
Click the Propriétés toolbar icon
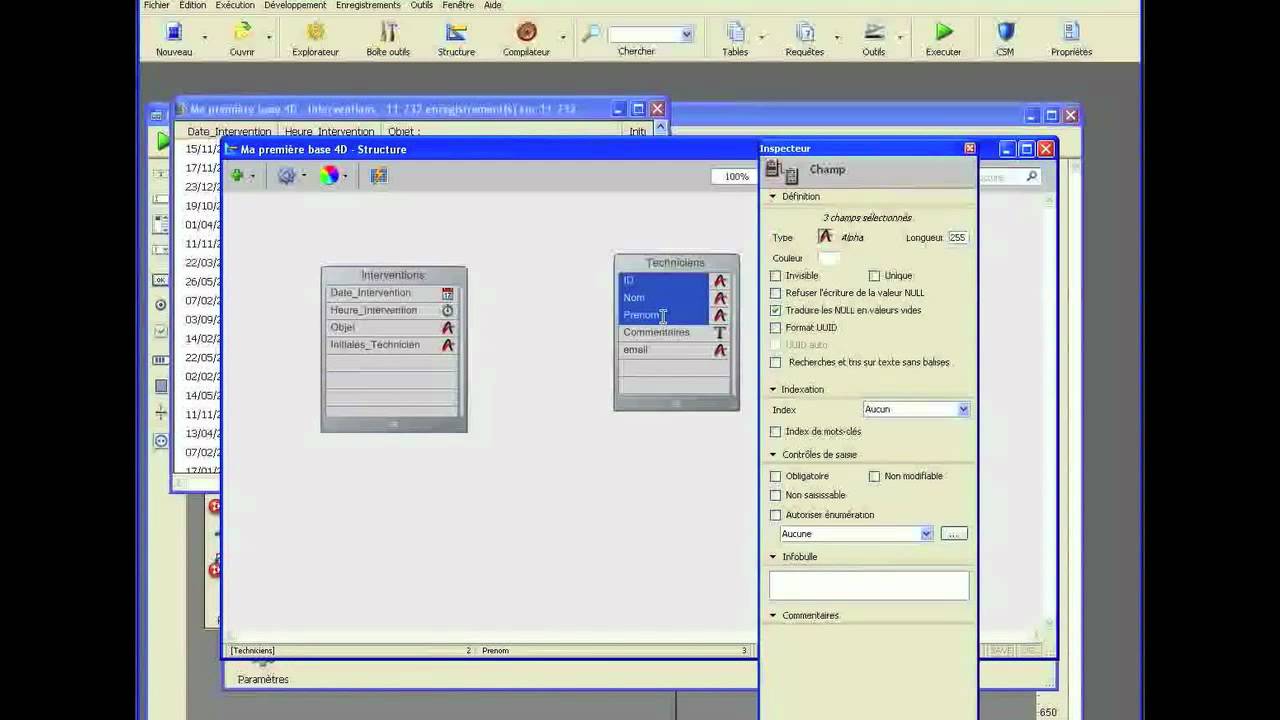[x=1071, y=32]
